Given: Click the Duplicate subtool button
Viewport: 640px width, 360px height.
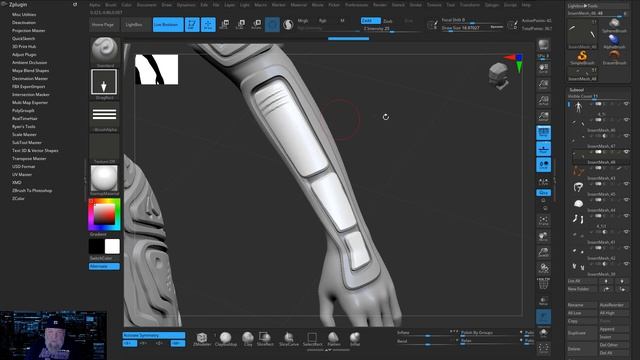Looking at the screenshot, I should pyautogui.click(x=582, y=333).
